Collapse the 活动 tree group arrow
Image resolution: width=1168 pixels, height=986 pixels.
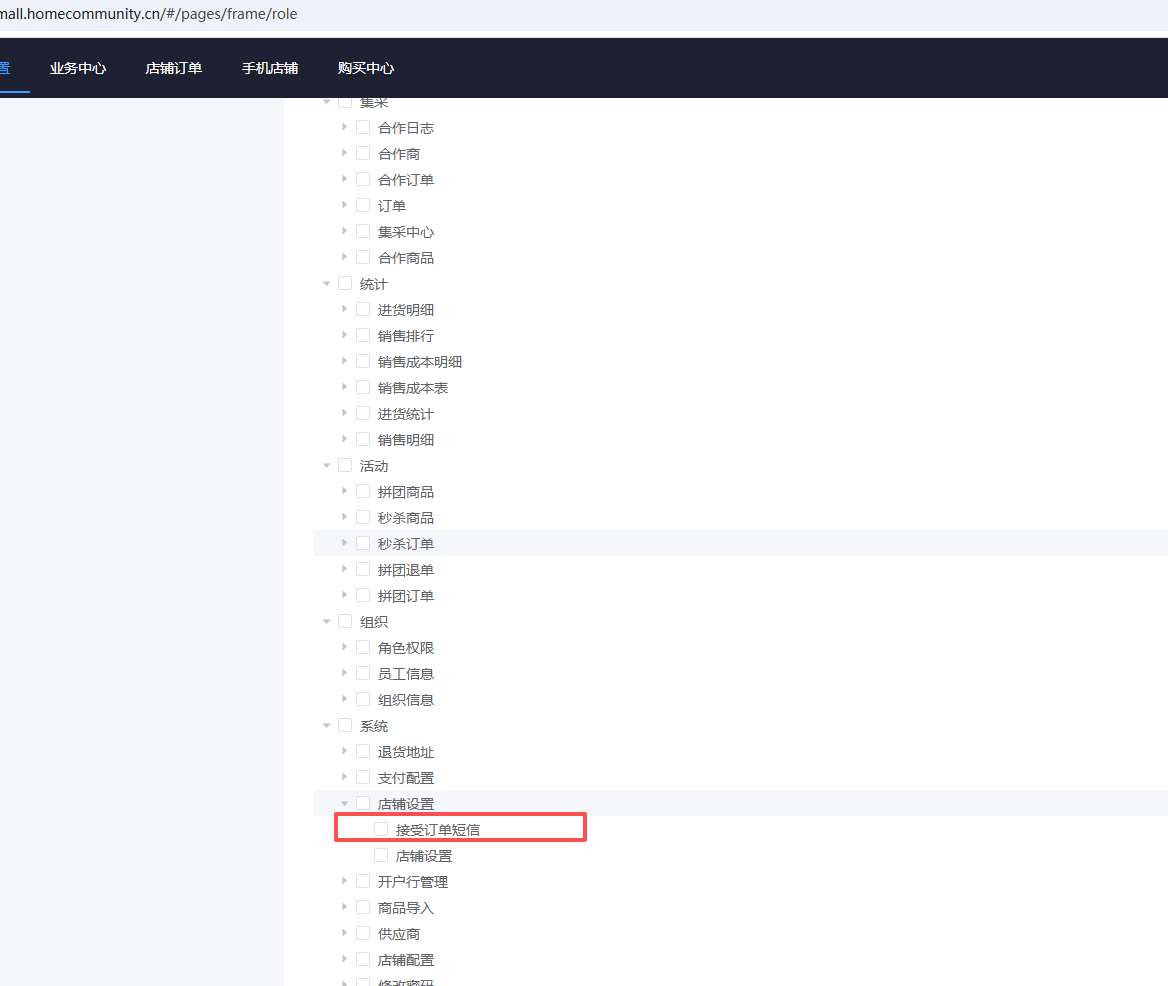[x=327, y=466]
